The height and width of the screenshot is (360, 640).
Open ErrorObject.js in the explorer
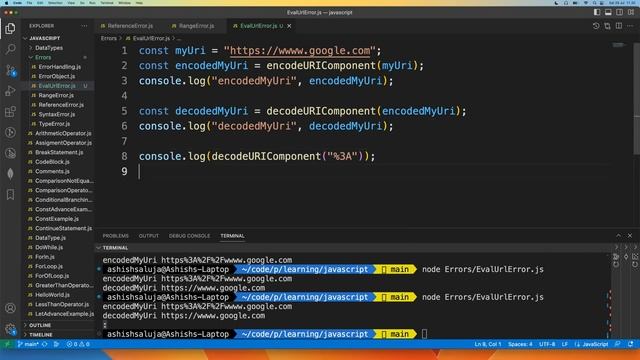[57, 76]
